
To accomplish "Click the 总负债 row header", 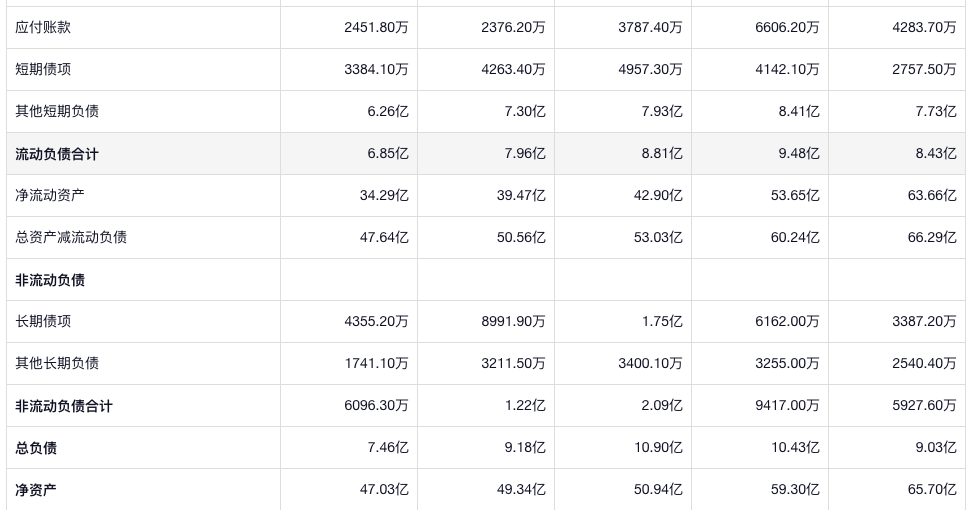I will coord(36,448).
